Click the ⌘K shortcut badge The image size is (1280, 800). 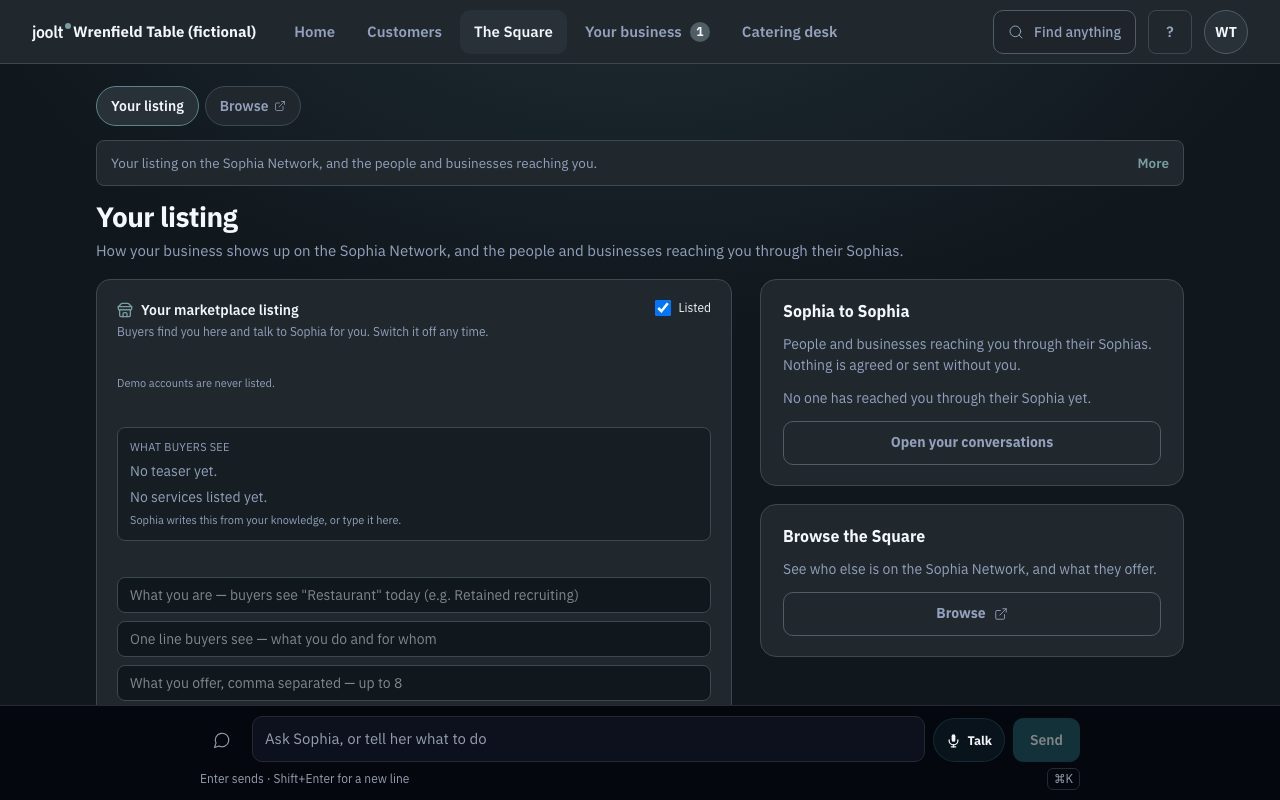pos(1064,779)
